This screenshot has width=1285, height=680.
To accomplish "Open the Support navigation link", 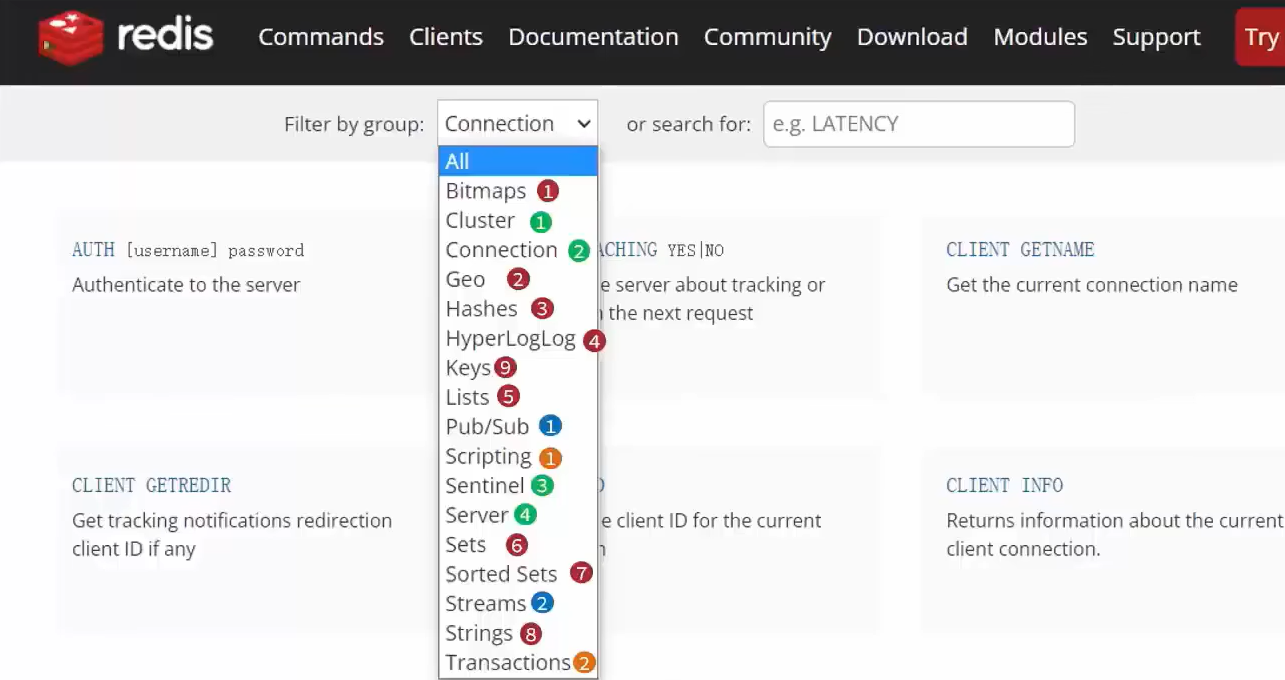I will coord(1156,37).
